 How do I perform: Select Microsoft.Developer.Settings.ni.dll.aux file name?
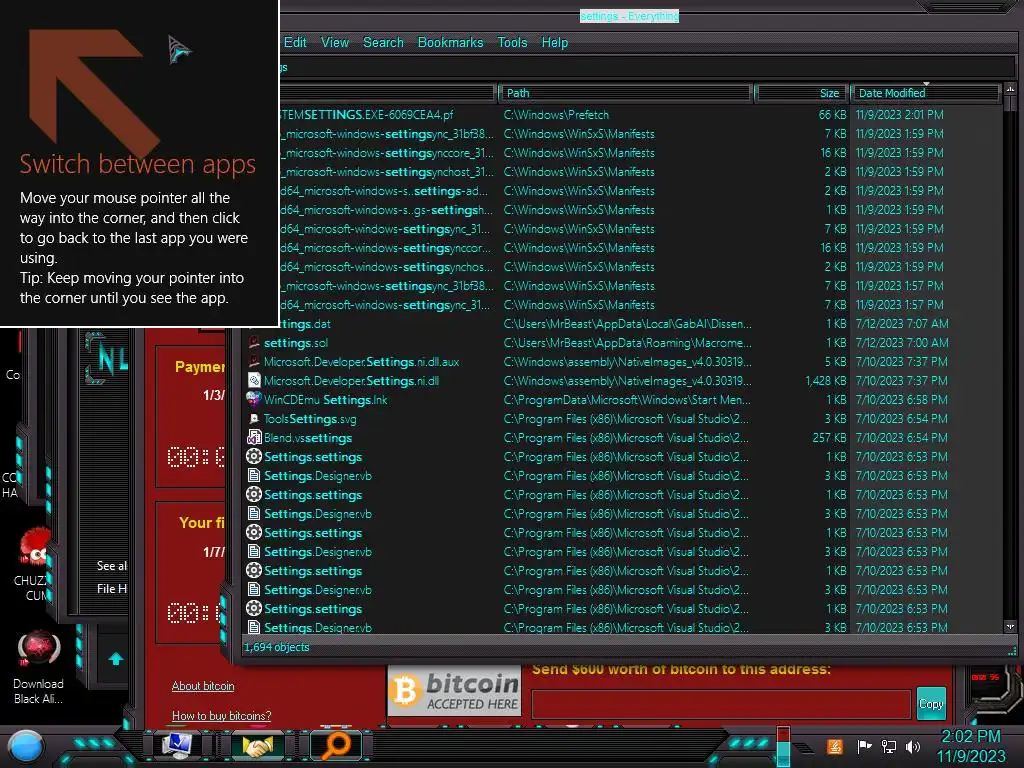[x=361, y=362]
